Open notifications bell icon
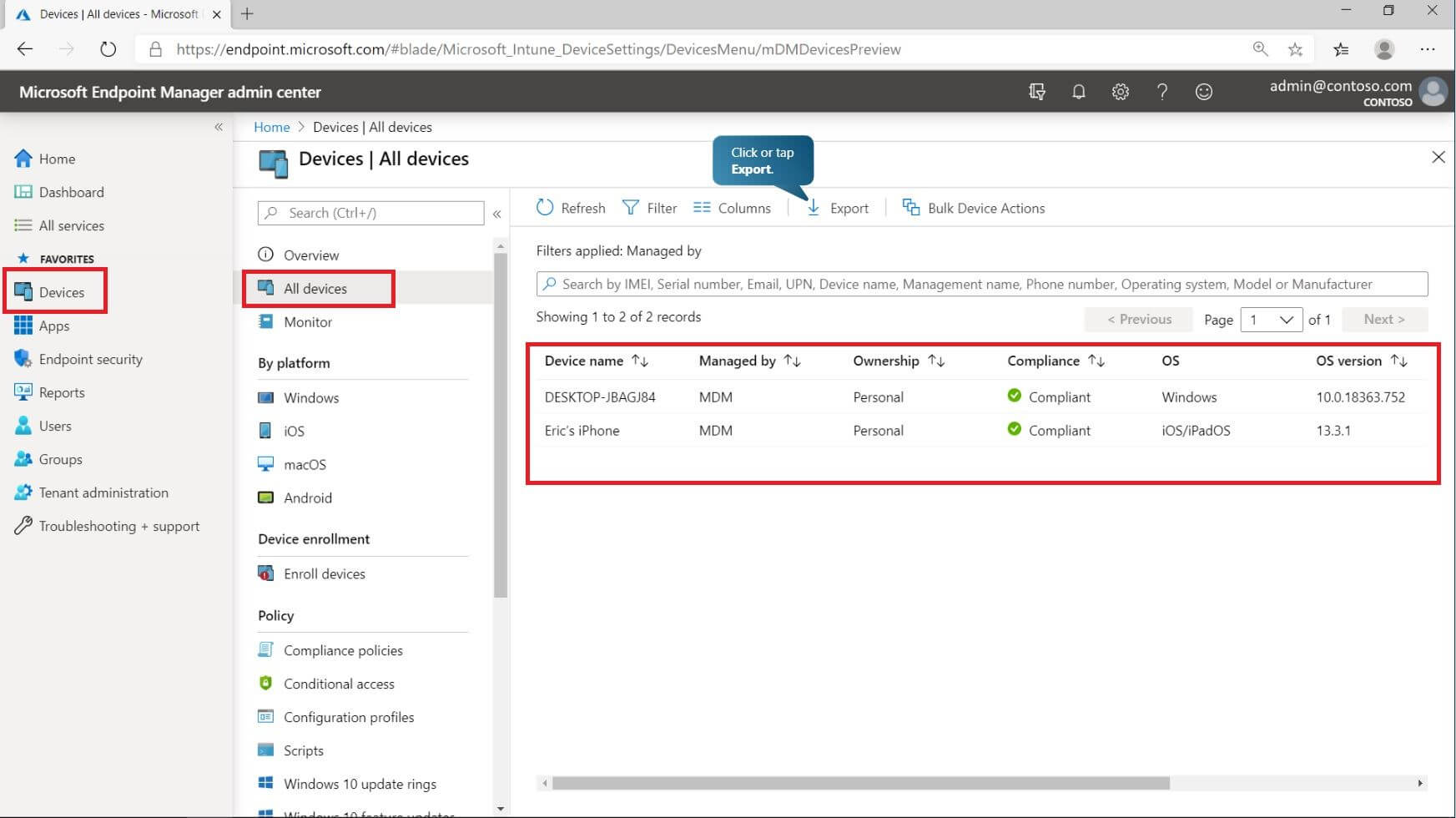Screen dimensions: 1456x818 point(1078,92)
